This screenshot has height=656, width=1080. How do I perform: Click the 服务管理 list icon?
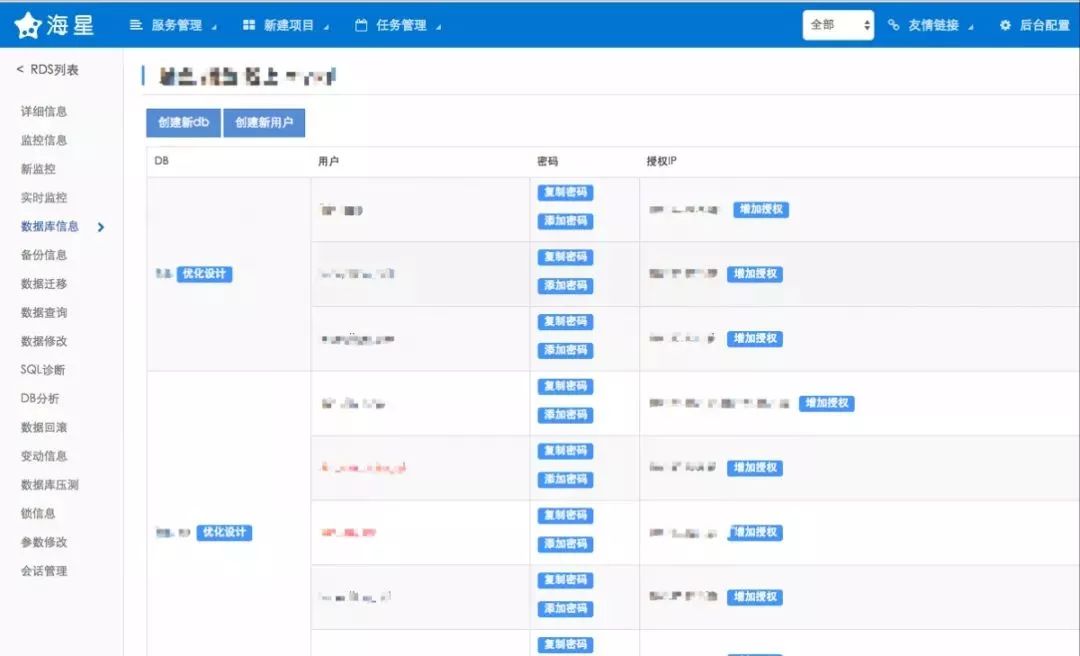point(136,25)
